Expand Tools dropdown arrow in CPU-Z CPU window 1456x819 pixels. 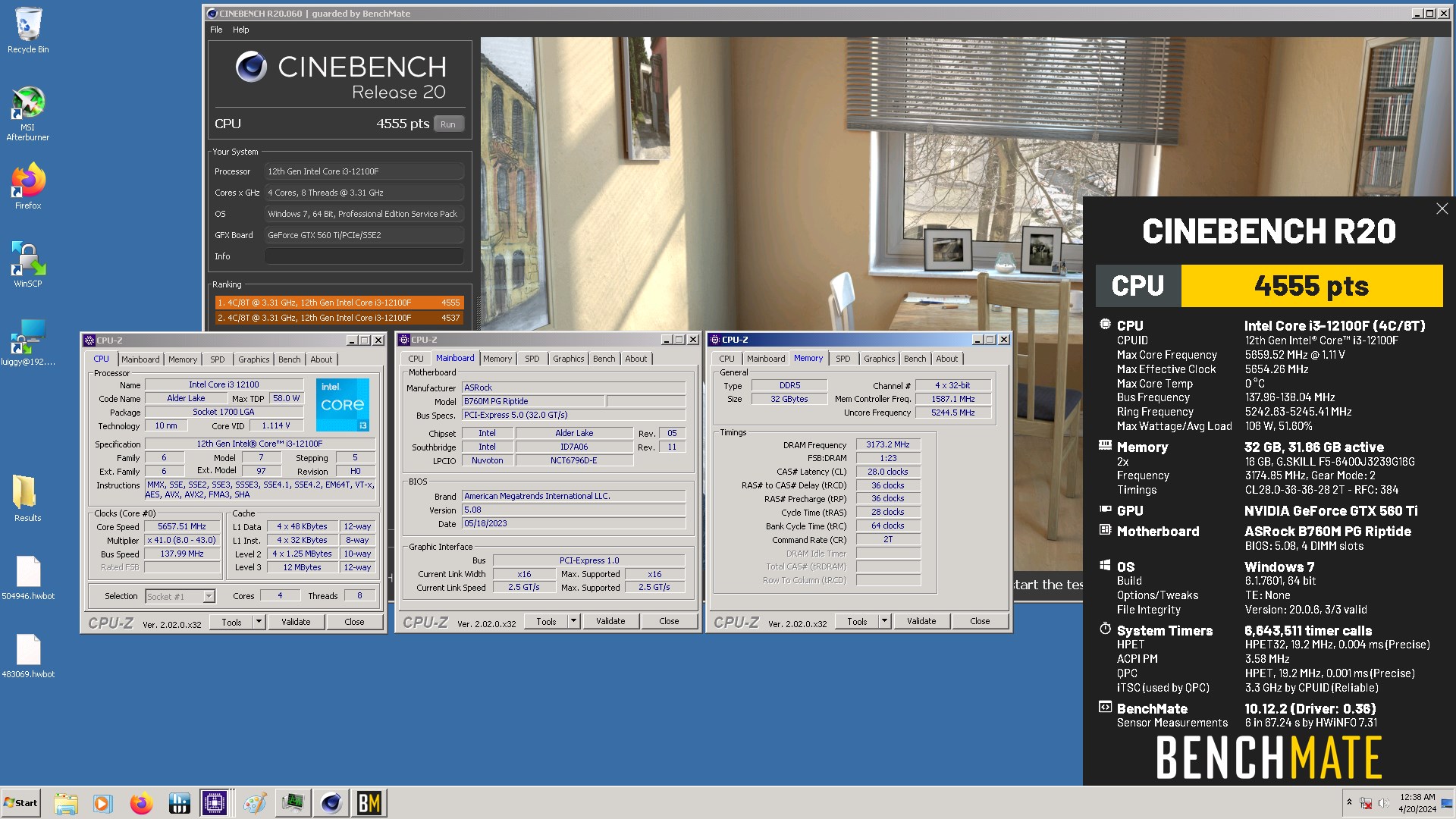[x=259, y=622]
